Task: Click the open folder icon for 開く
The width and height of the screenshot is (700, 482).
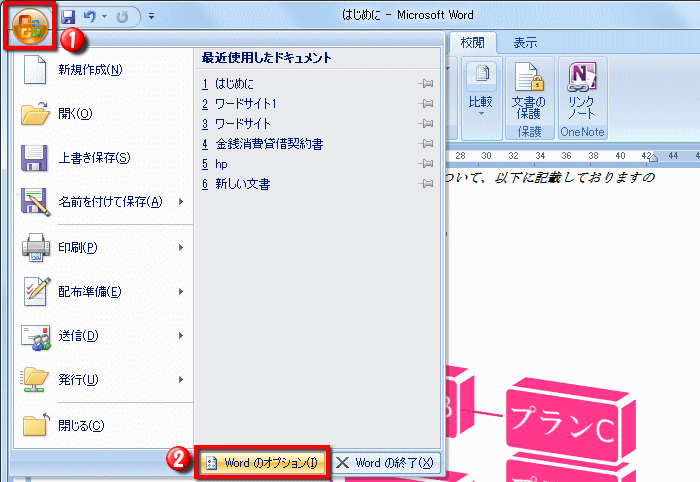Action: point(35,113)
